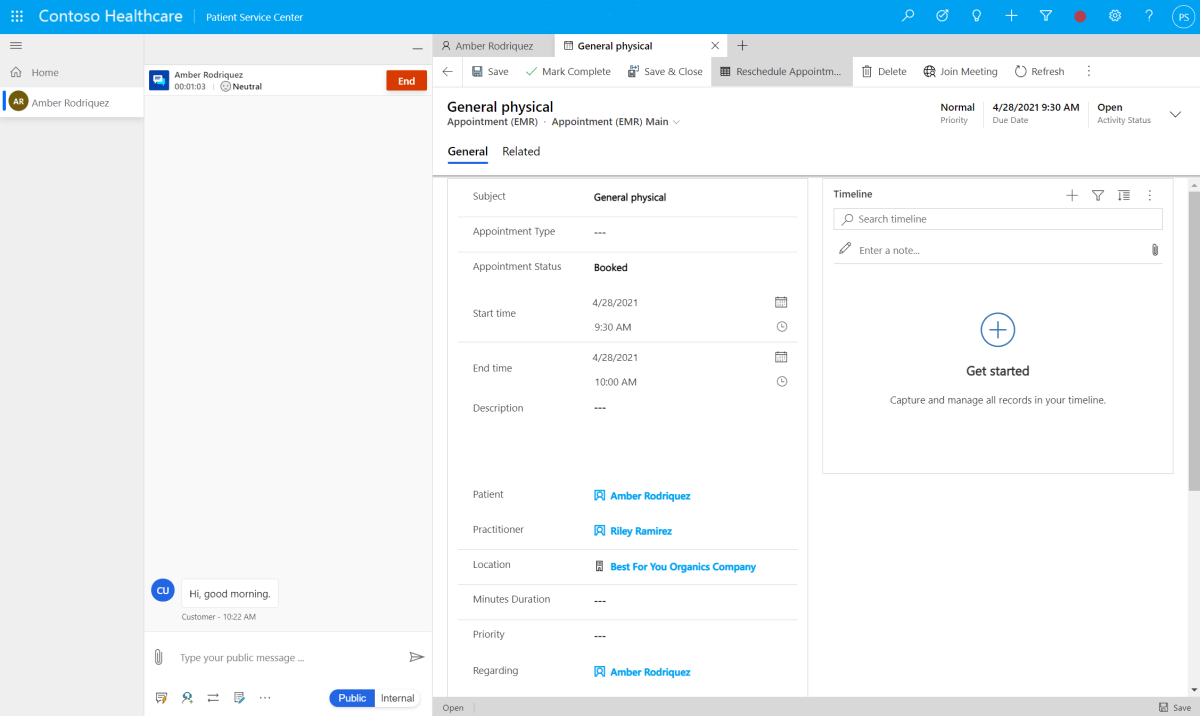1200x716 pixels.
Task: Open more chat options ellipsis
Action: (x=265, y=698)
